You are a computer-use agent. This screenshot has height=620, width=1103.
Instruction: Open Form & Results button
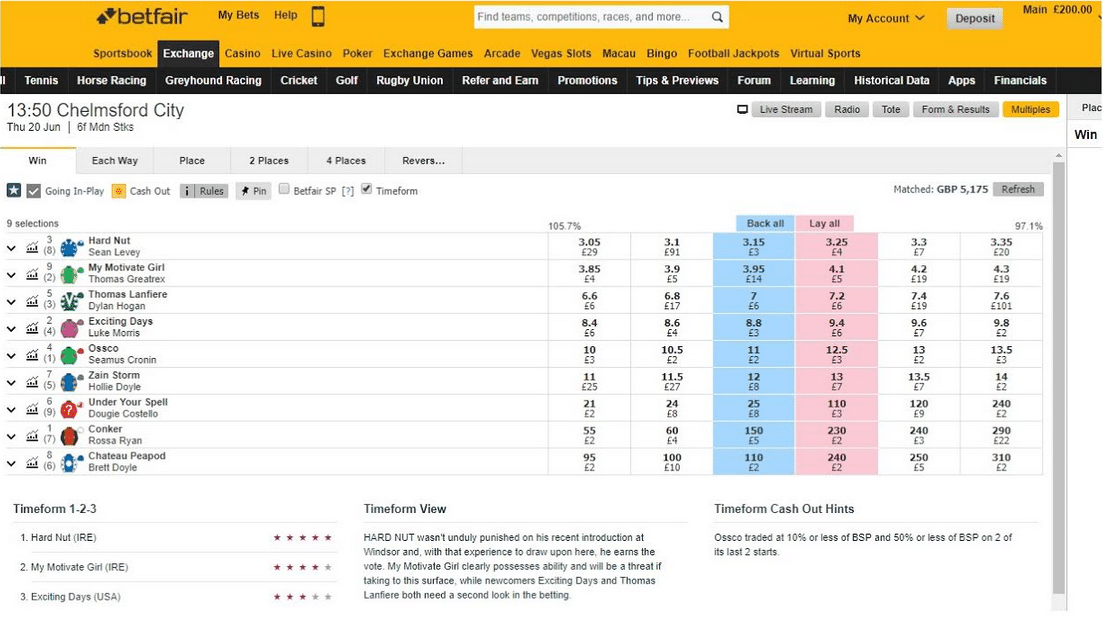coord(955,109)
